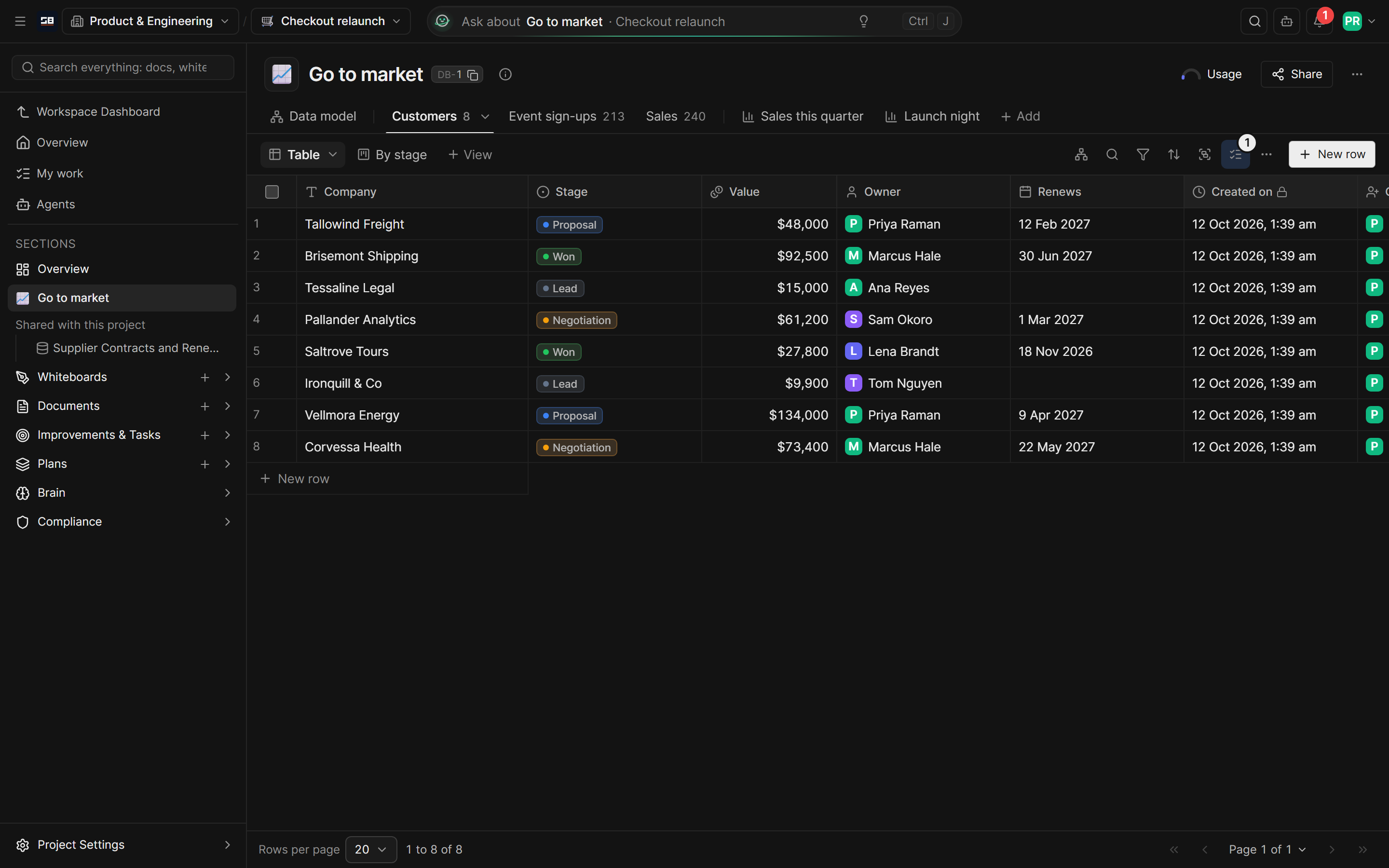
Task: Open the sort arrows icon
Action: click(x=1174, y=154)
